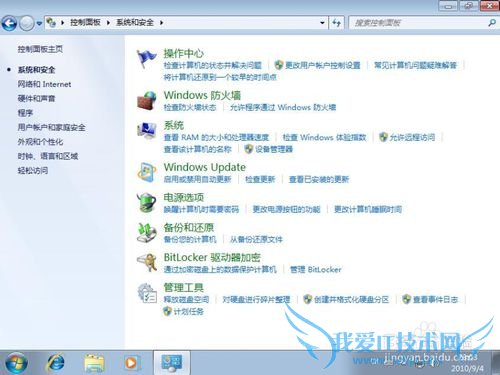Image resolution: width=500 pixels, height=375 pixels.
Task: Open the 电源选项 battery icon
Action: click(146, 202)
